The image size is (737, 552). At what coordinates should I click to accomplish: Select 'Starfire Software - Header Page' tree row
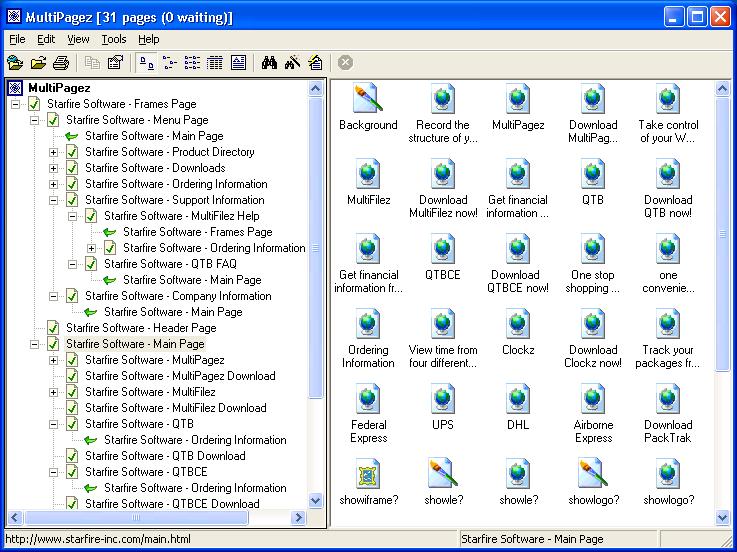pos(141,328)
